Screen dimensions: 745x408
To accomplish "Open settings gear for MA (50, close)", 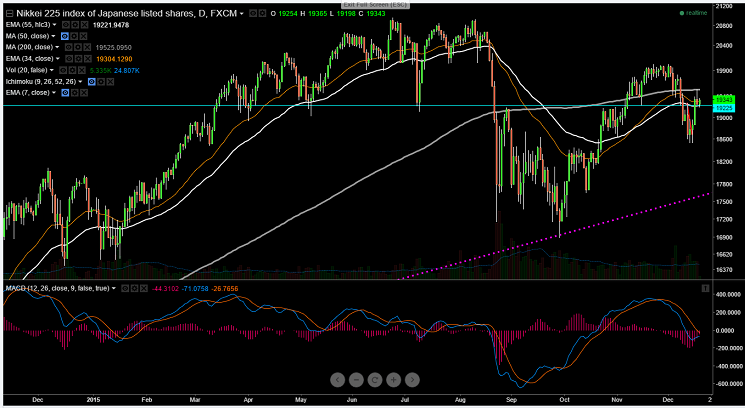I will [74, 36].
